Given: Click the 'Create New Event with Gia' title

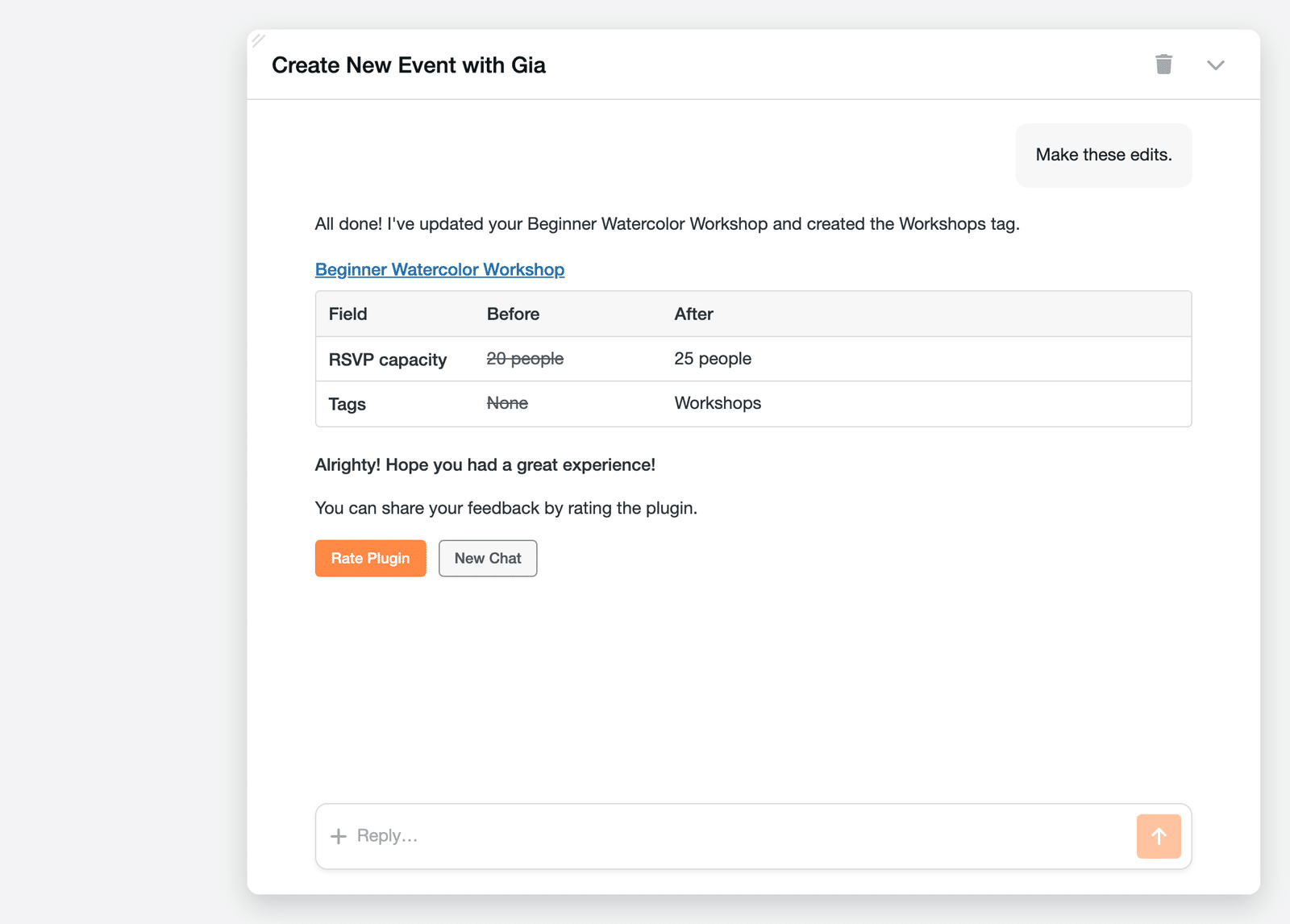Looking at the screenshot, I should pos(409,65).
